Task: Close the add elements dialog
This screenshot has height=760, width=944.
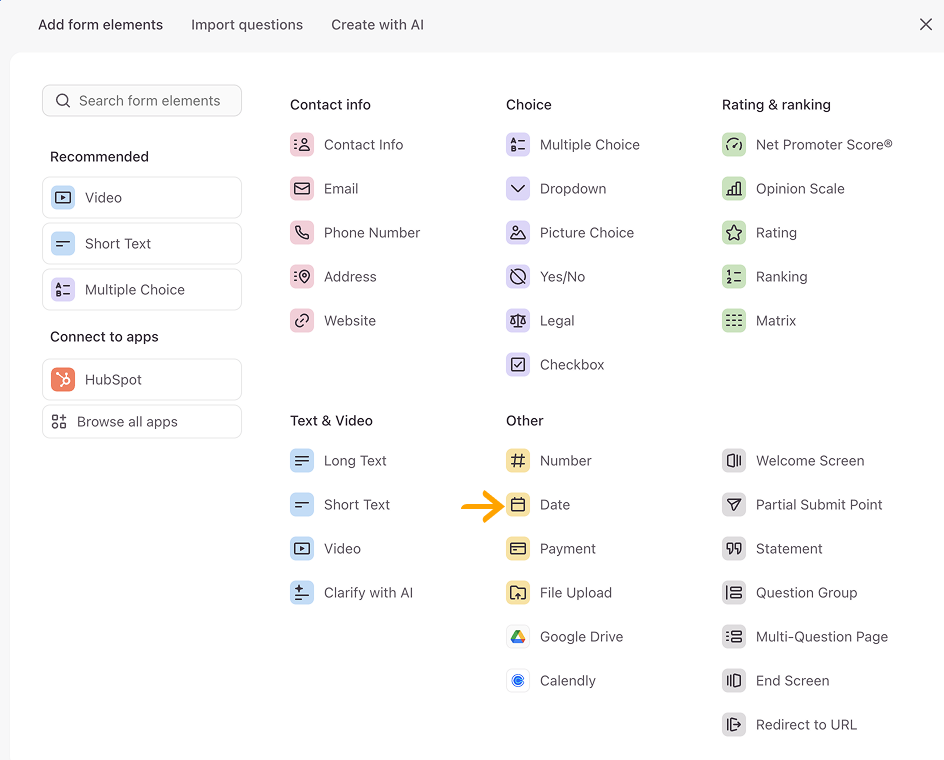Action: pos(926,24)
